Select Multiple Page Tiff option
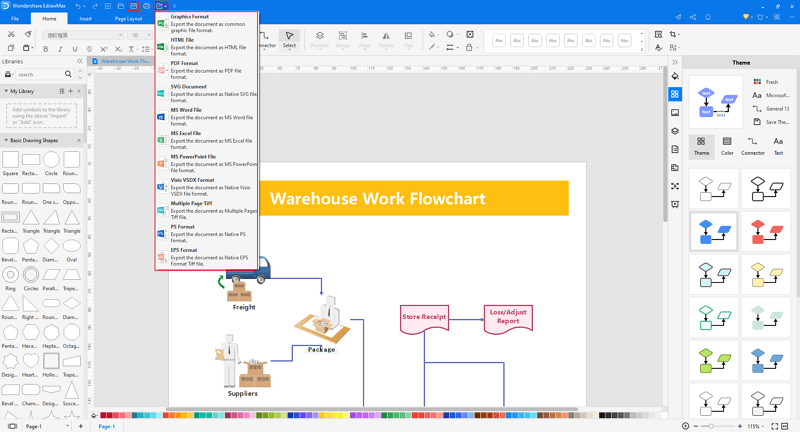800x432 pixels. coord(207,210)
